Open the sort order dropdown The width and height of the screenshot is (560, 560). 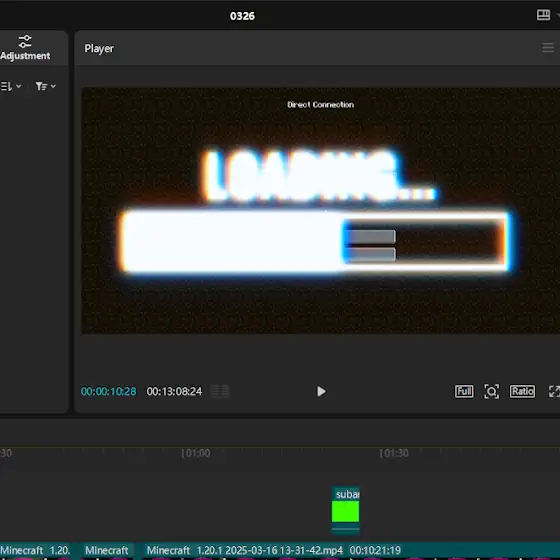point(10,86)
